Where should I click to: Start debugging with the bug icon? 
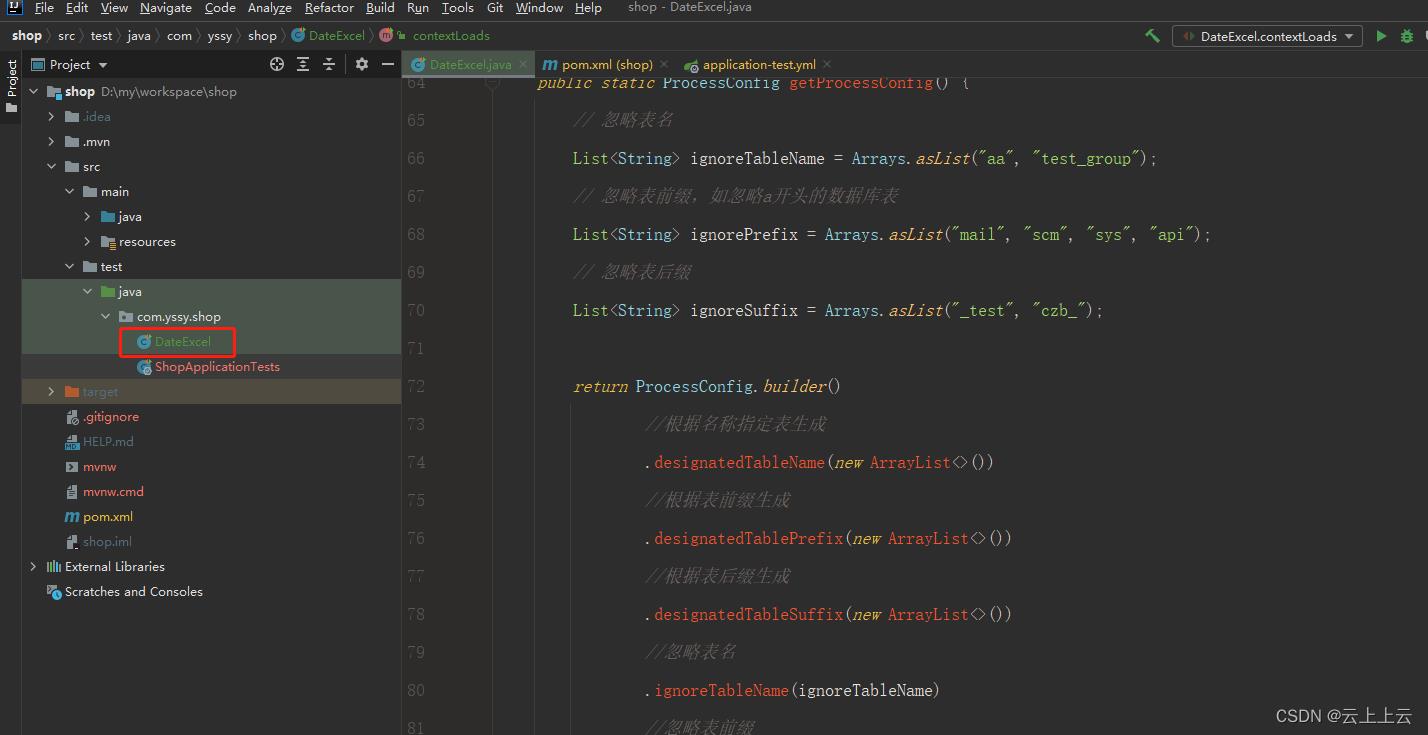pyautogui.click(x=1407, y=36)
